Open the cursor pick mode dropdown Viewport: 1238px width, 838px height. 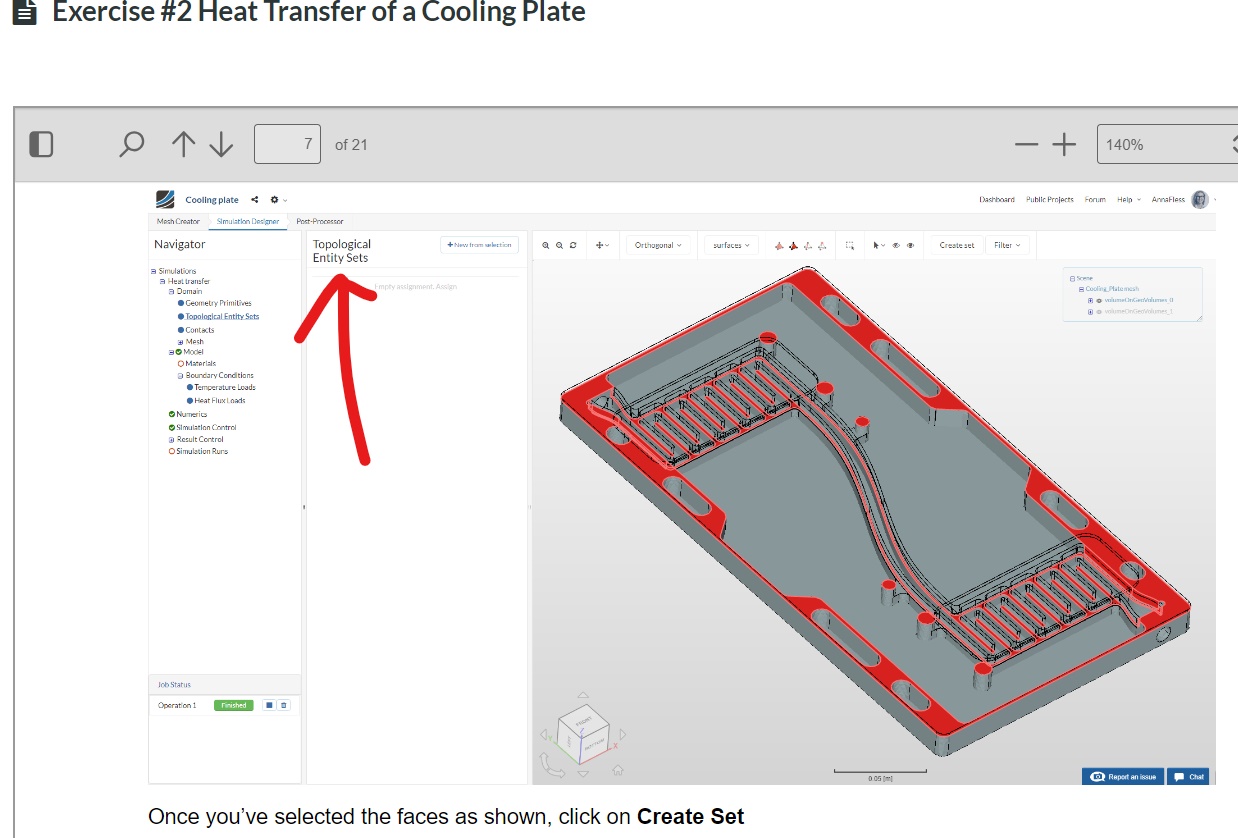tap(880, 245)
